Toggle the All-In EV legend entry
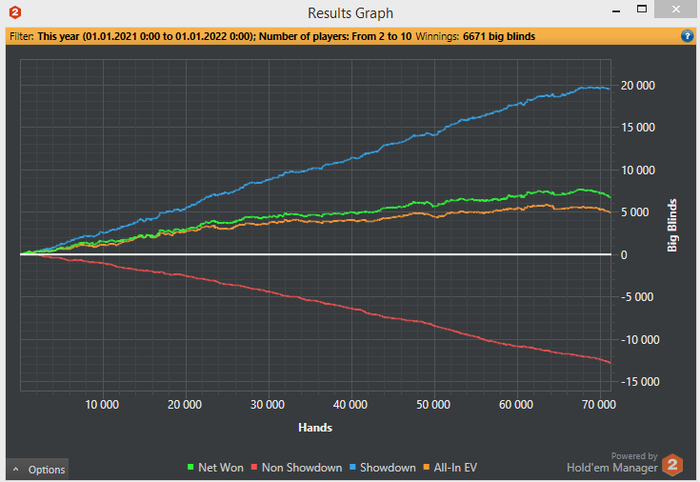 pos(450,467)
